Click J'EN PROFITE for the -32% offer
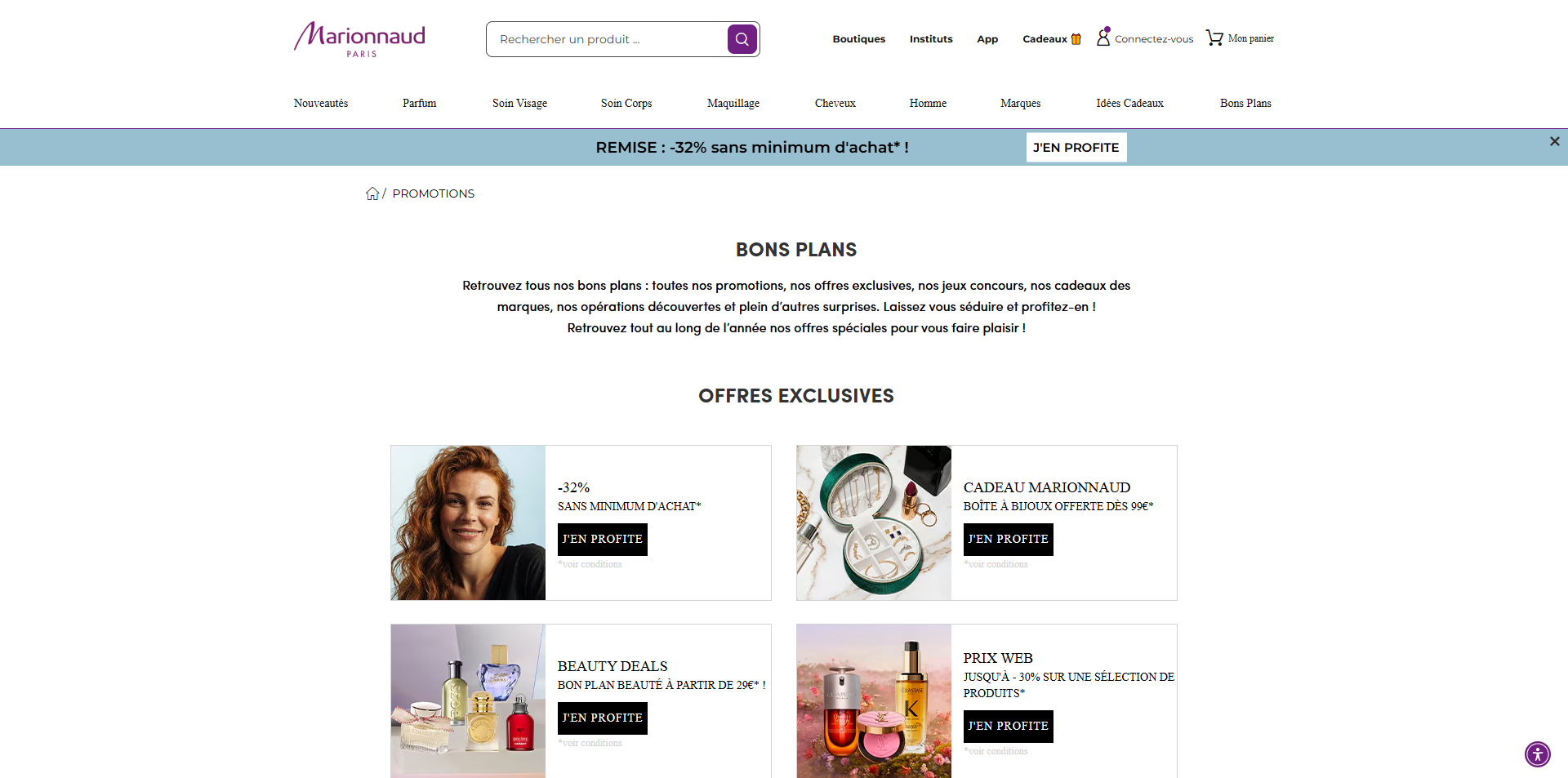The image size is (1568, 778). [603, 540]
